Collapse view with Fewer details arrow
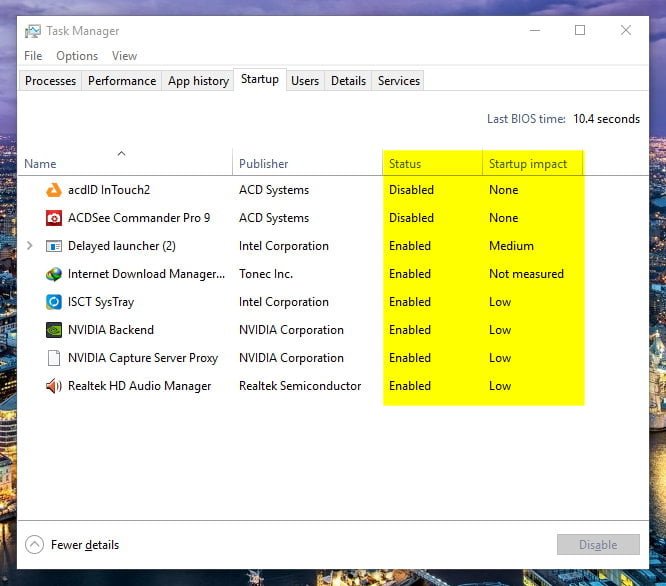 [35, 545]
